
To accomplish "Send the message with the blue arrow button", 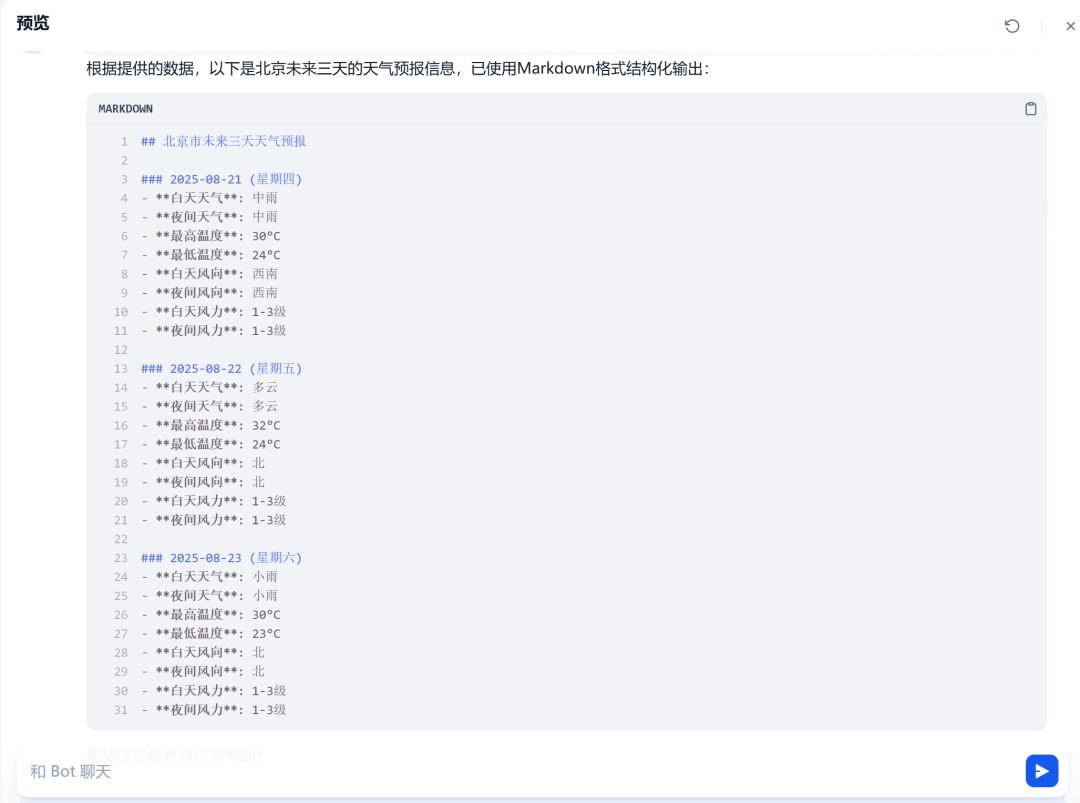I will (1041, 771).
